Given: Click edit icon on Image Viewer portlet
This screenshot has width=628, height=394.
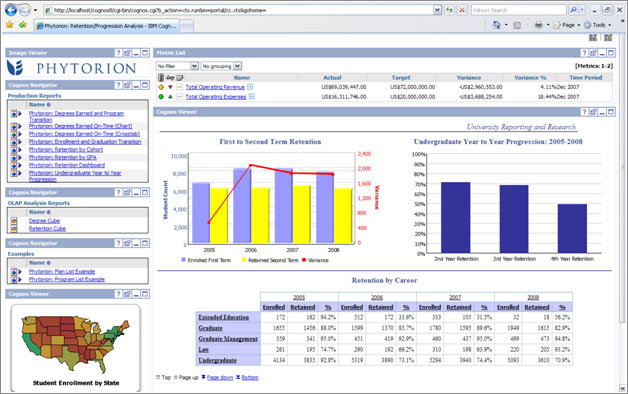Looking at the screenshot, I should point(127,52).
